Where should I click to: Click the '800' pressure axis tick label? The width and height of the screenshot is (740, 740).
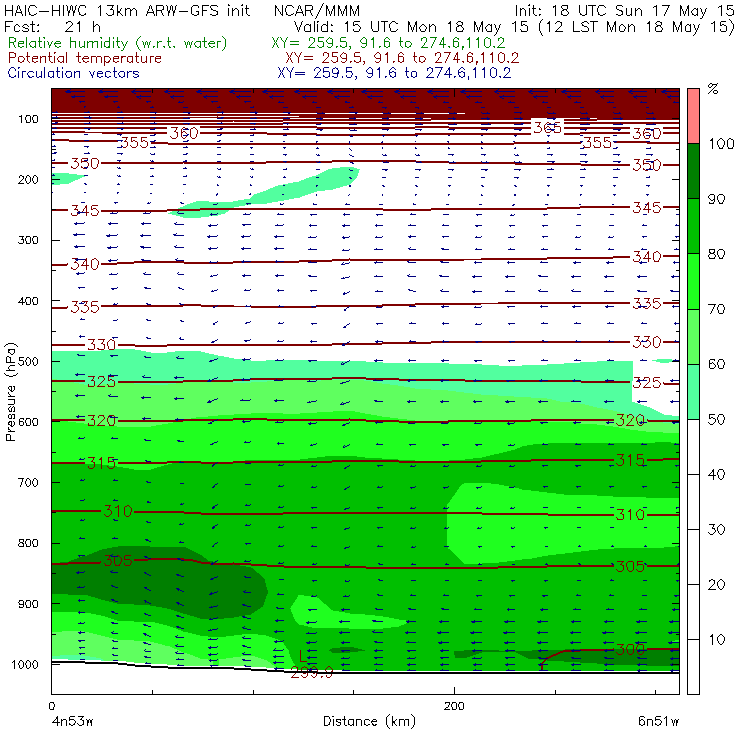click(x=28, y=543)
